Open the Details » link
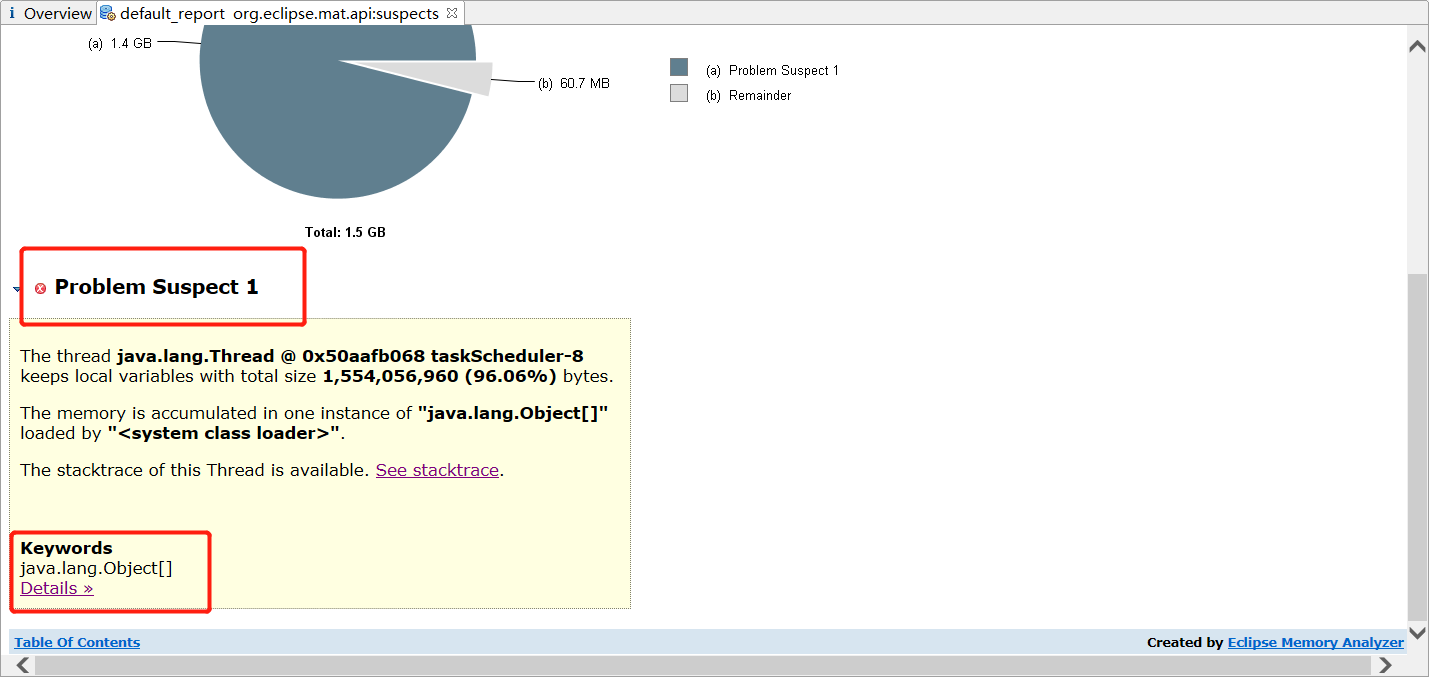 pyautogui.click(x=57, y=588)
